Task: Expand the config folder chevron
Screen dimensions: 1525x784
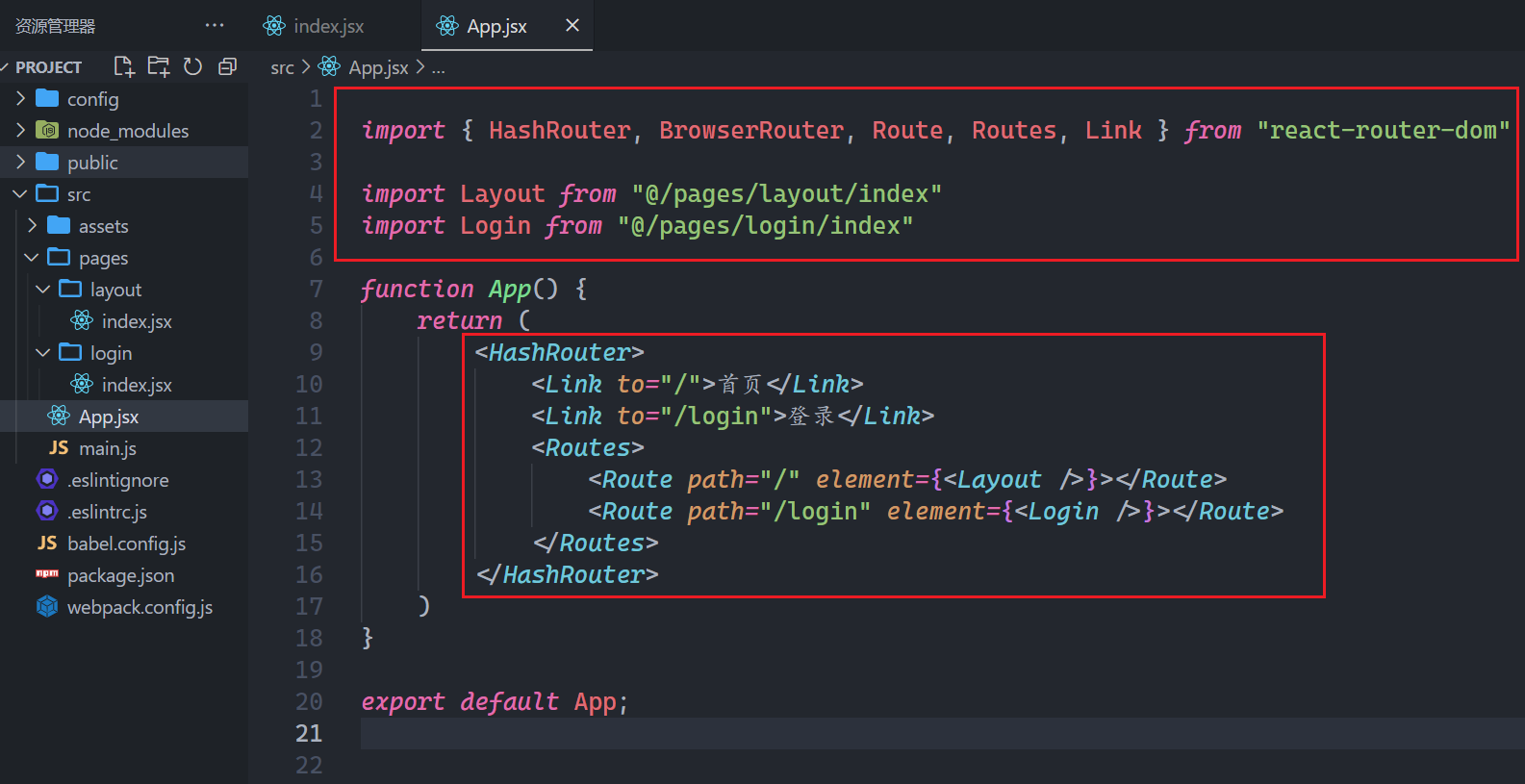Action: tap(20, 98)
